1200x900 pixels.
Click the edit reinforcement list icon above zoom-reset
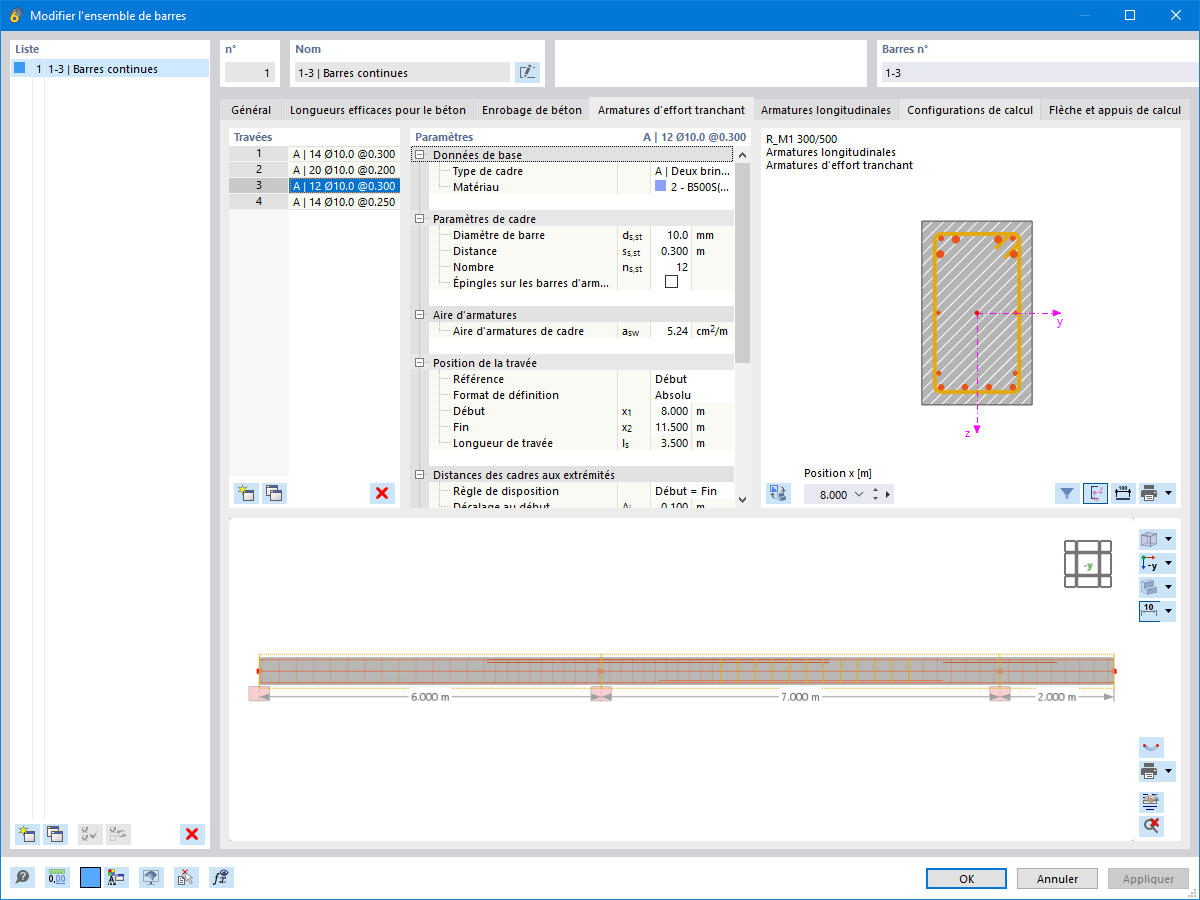click(1151, 801)
